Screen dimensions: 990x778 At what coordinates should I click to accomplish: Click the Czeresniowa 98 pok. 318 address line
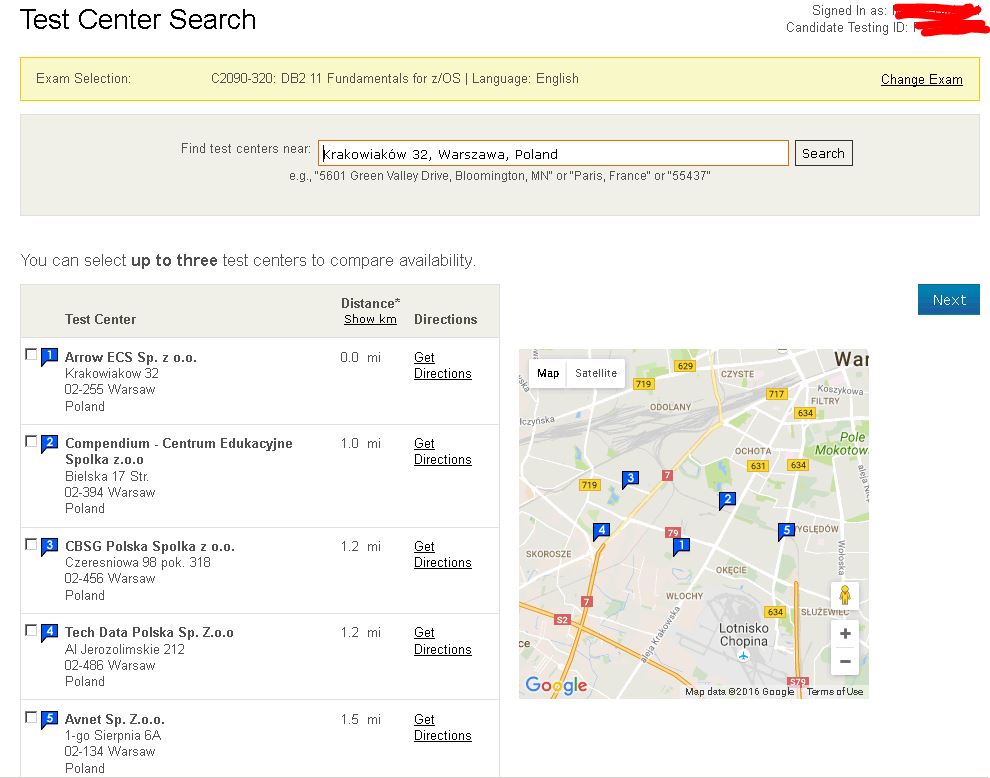click(x=138, y=562)
